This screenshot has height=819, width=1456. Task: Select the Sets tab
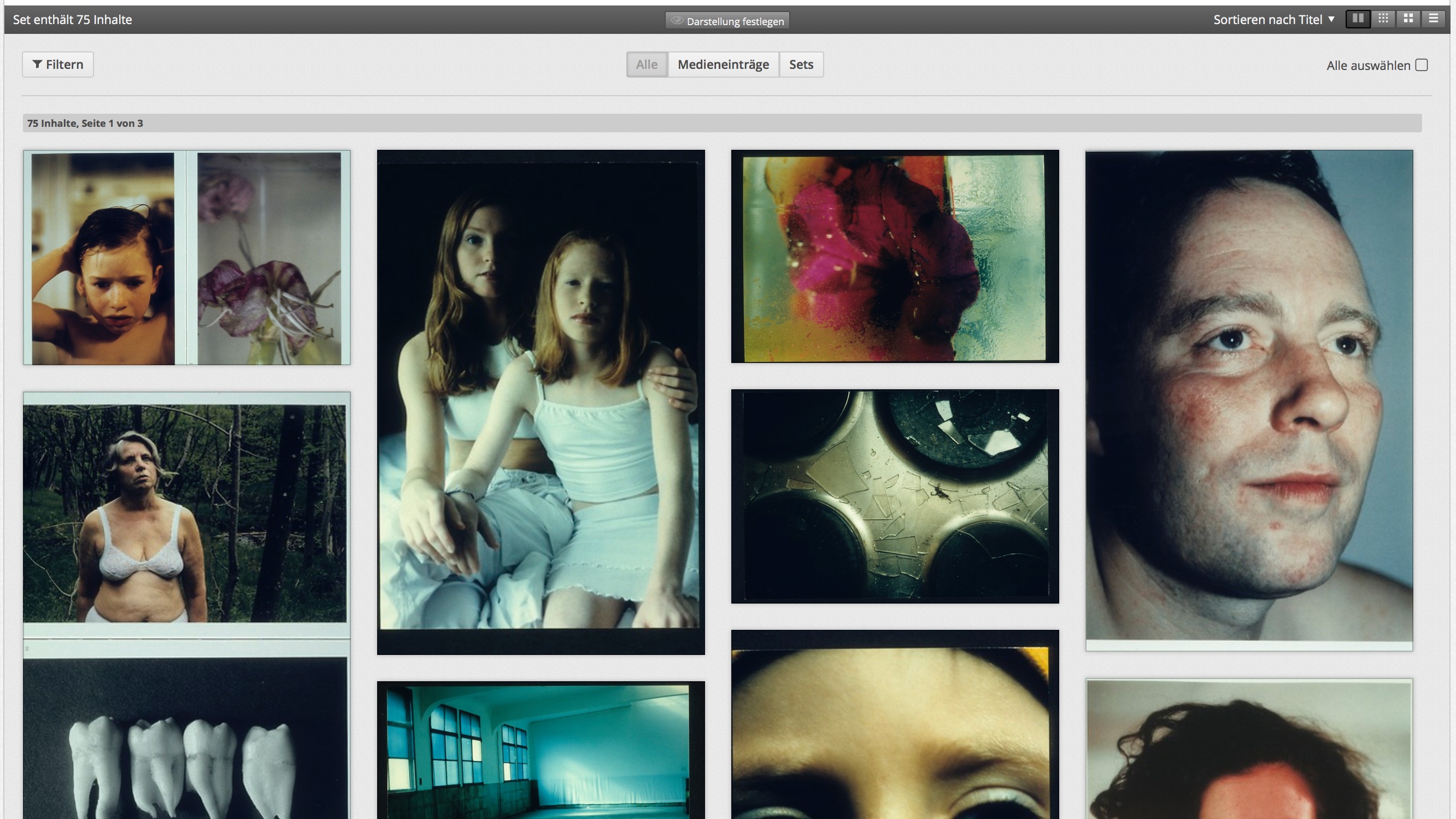[x=801, y=65]
